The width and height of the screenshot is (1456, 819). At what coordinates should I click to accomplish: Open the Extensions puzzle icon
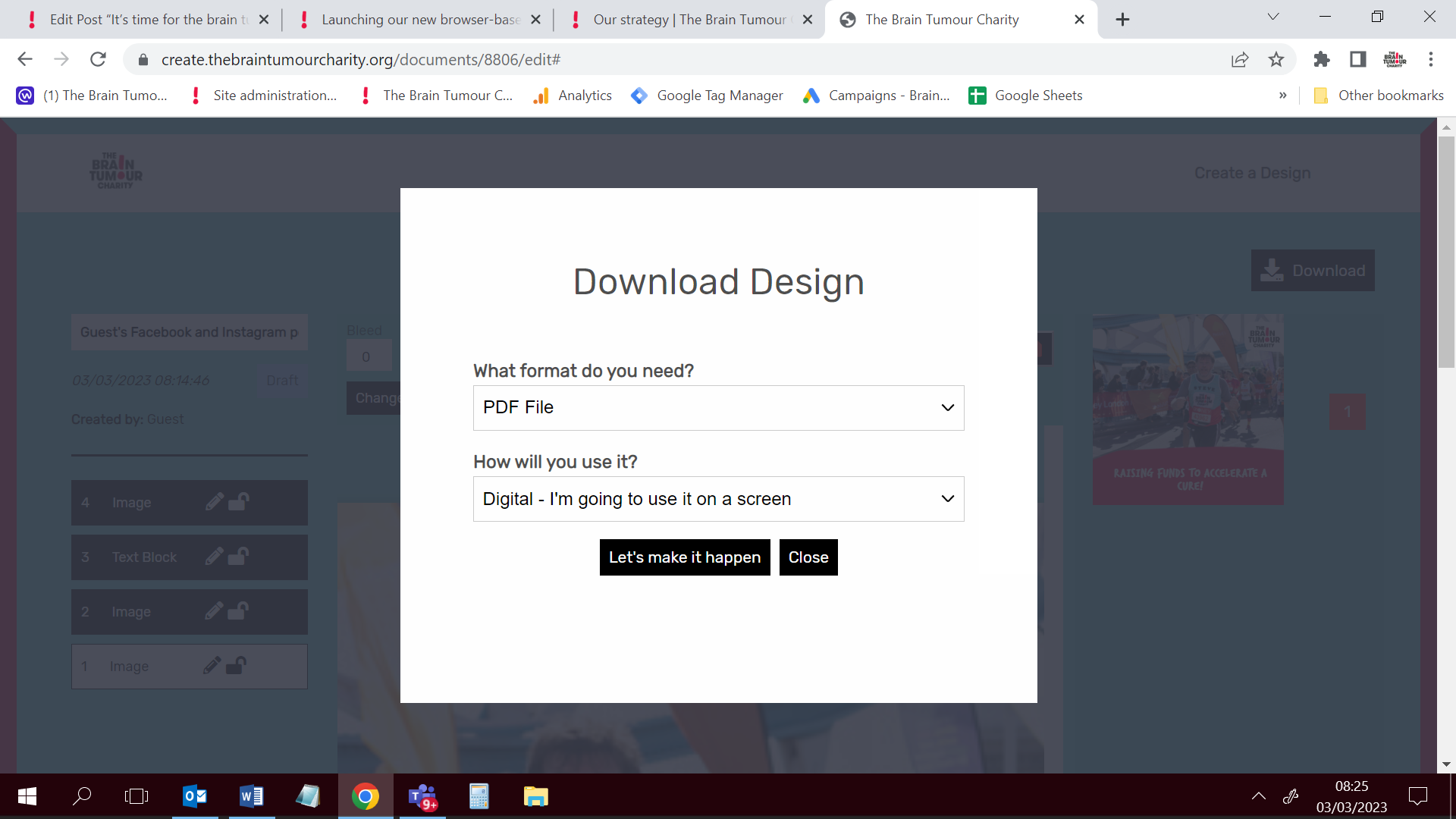click(x=1322, y=59)
